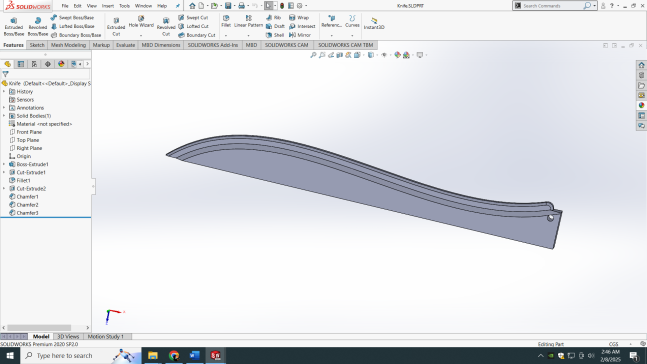The width and height of the screenshot is (647, 364).
Task: Open the FeatureManager design tree tab
Action: pyautogui.click(x=7, y=64)
